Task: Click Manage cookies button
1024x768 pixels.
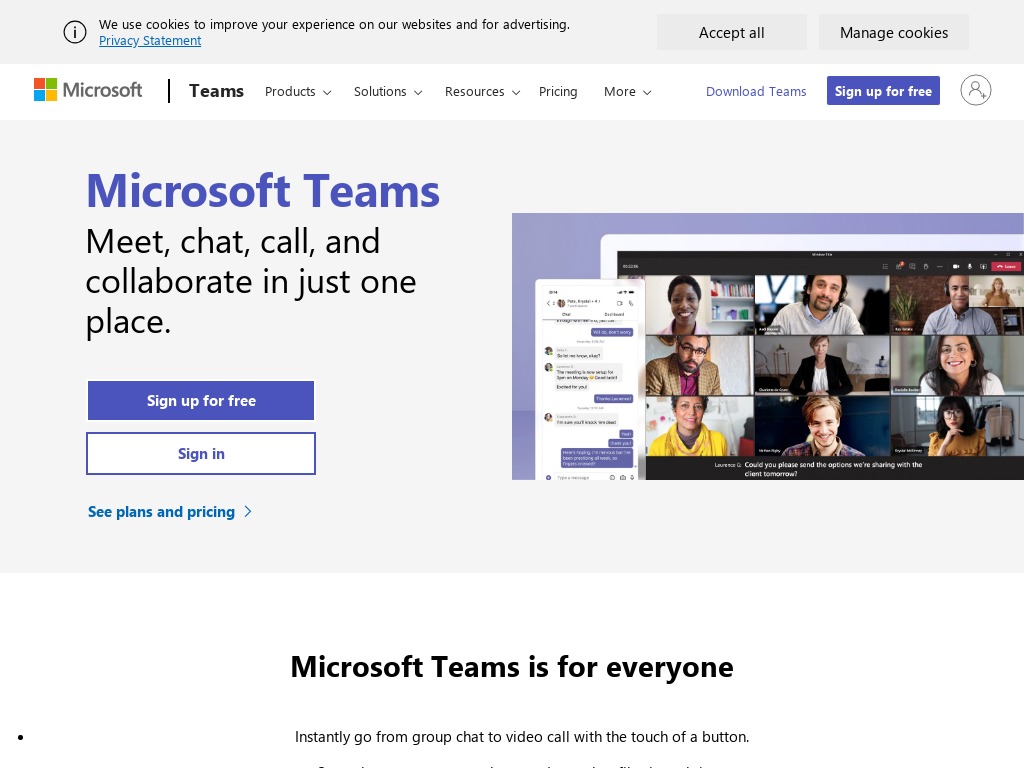Action: point(893,32)
